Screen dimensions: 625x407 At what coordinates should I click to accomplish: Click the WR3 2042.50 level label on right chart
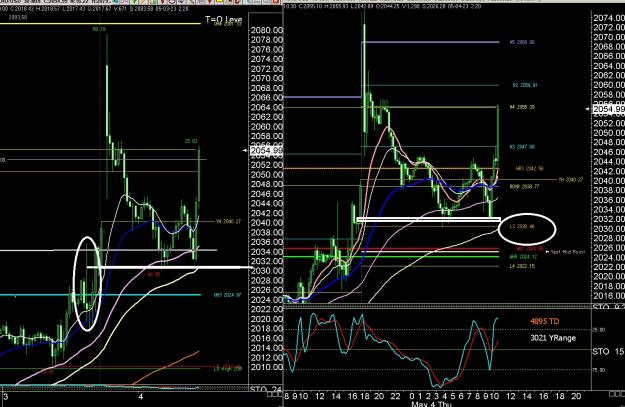pos(530,169)
